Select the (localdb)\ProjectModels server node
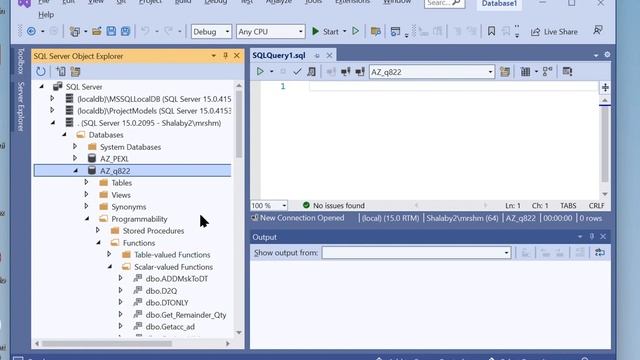The width and height of the screenshot is (640, 360). (154, 111)
